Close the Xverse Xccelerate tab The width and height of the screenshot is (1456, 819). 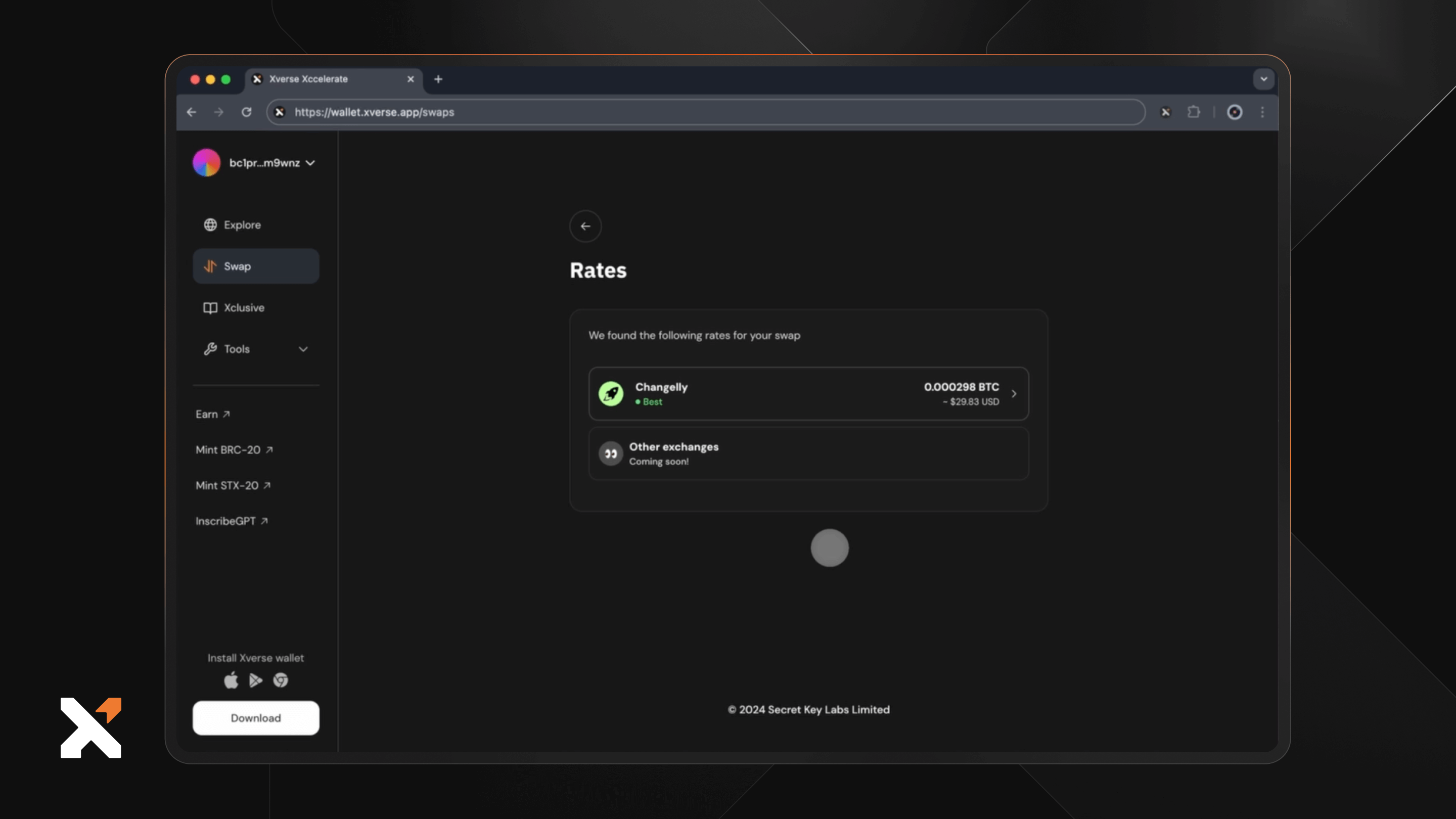pos(411,79)
